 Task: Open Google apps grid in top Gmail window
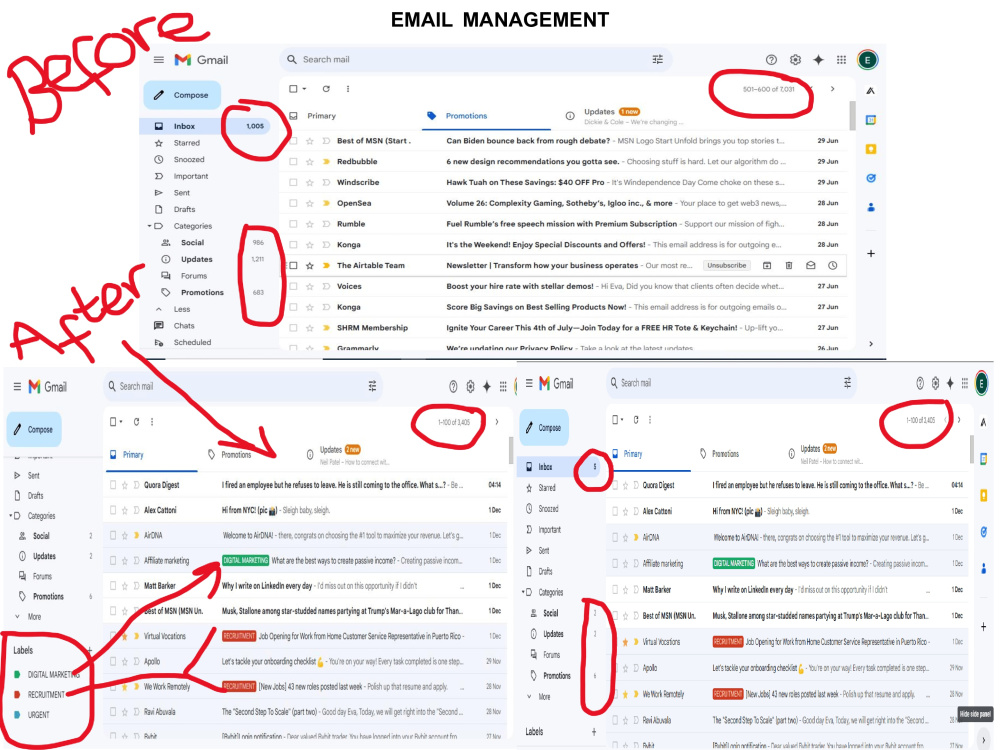click(841, 60)
